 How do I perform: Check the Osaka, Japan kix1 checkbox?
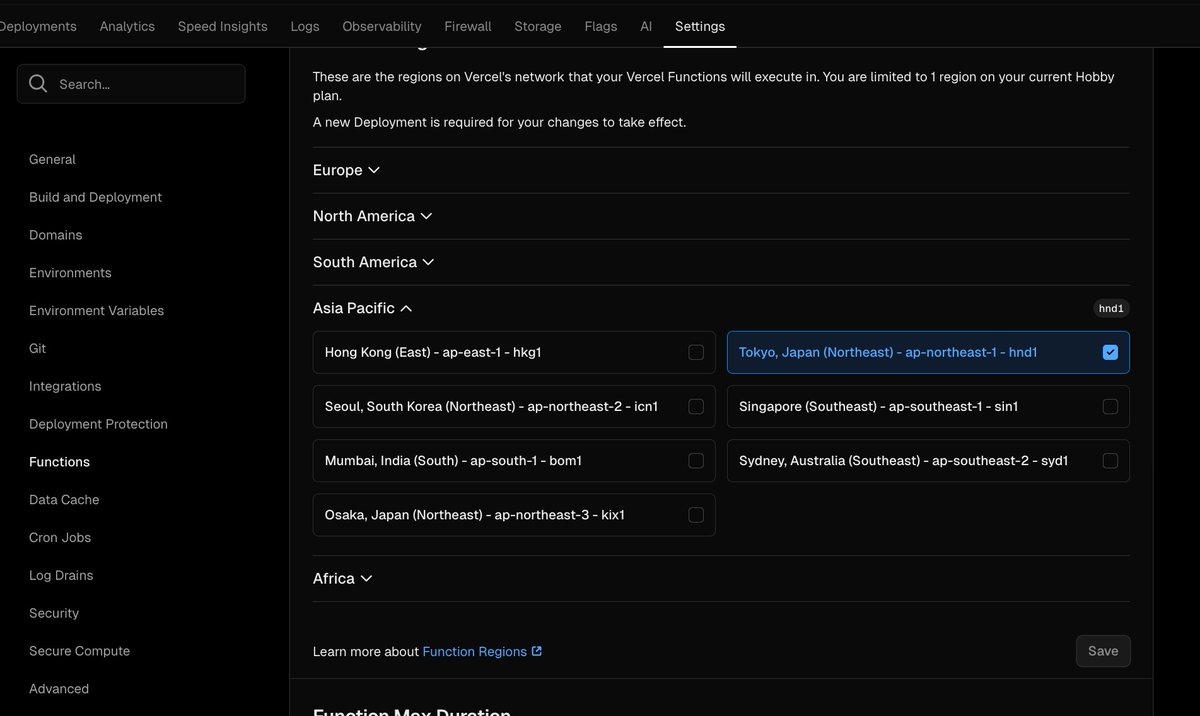pos(696,514)
